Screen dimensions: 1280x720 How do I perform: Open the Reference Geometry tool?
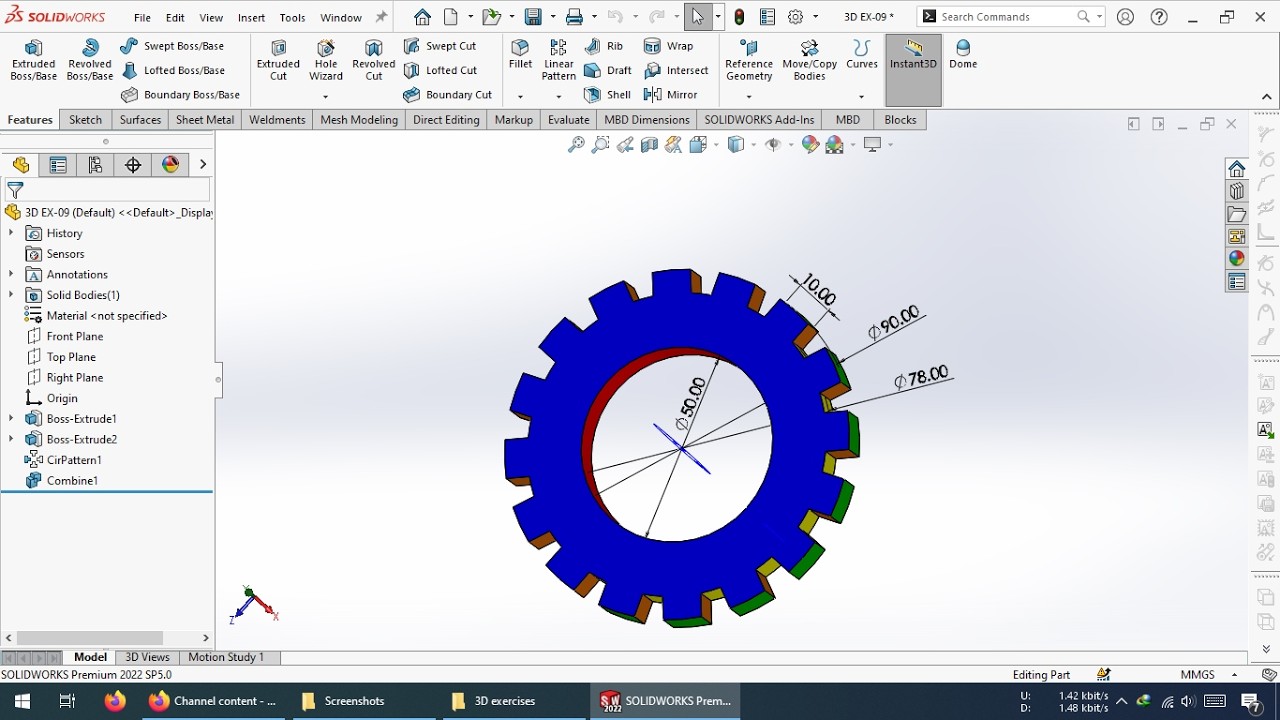coord(749,61)
